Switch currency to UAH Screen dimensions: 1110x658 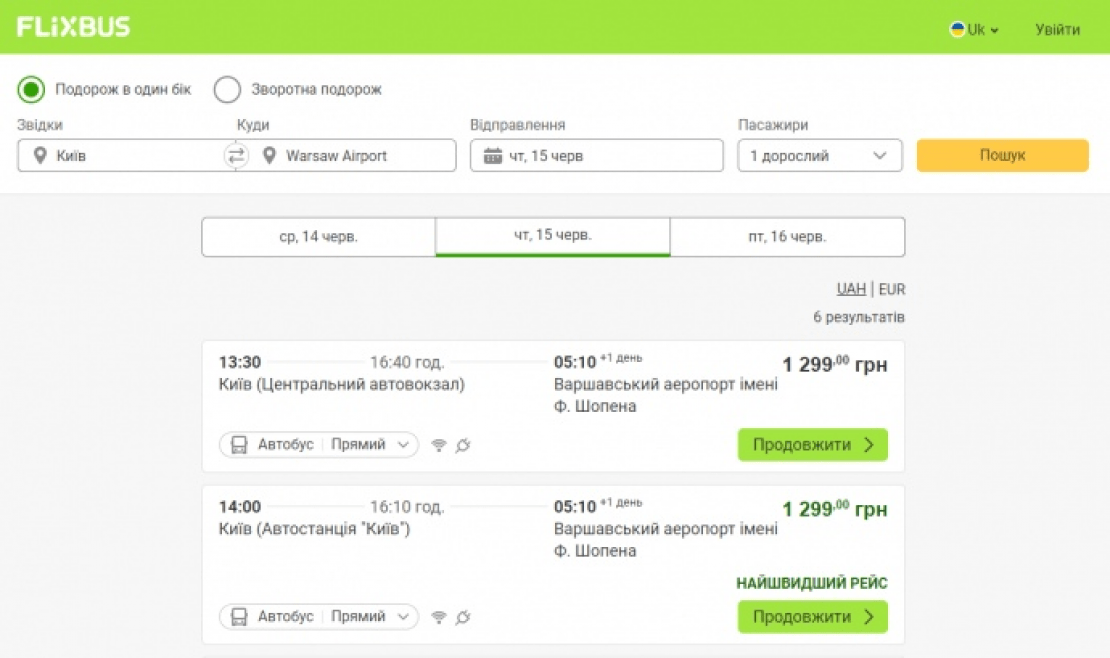pyautogui.click(x=851, y=289)
